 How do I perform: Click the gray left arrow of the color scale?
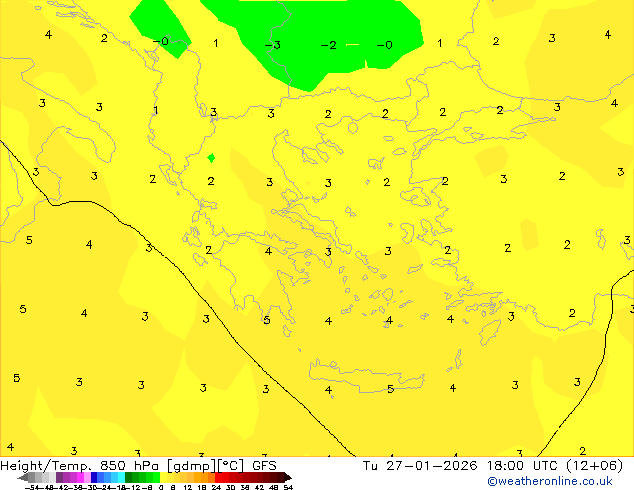[x=23, y=478]
